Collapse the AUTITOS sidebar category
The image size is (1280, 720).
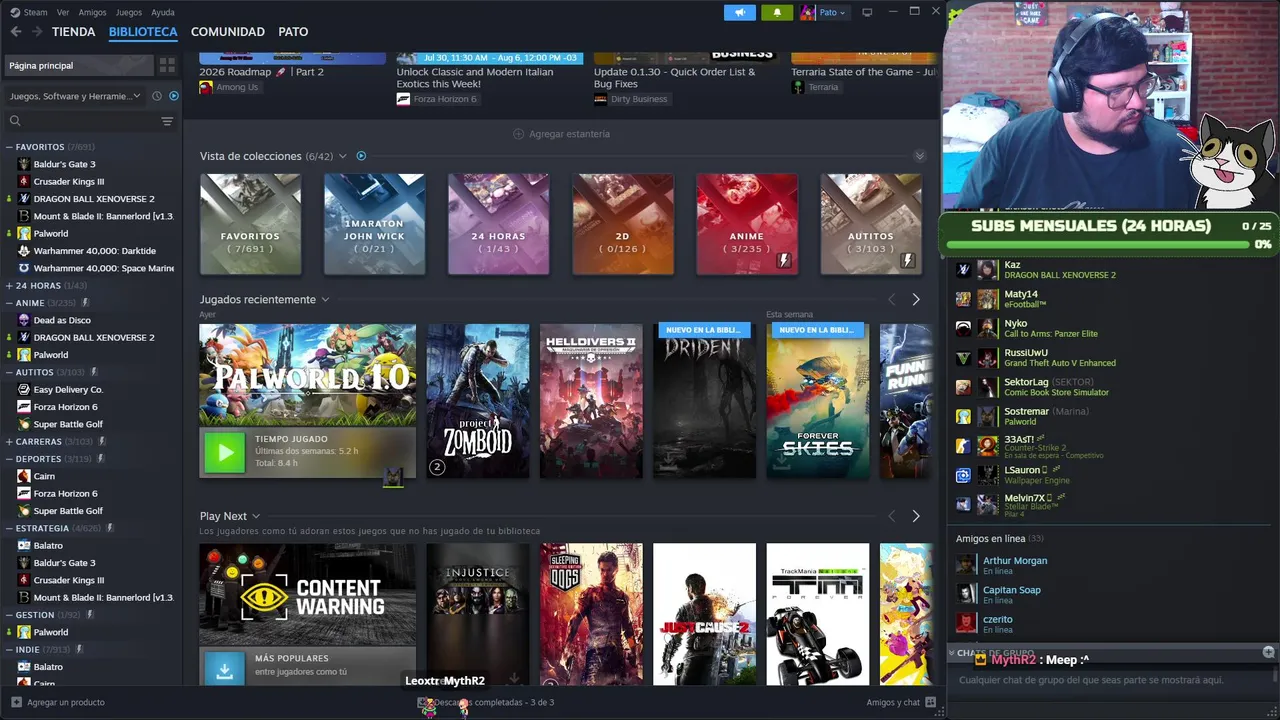[9, 372]
